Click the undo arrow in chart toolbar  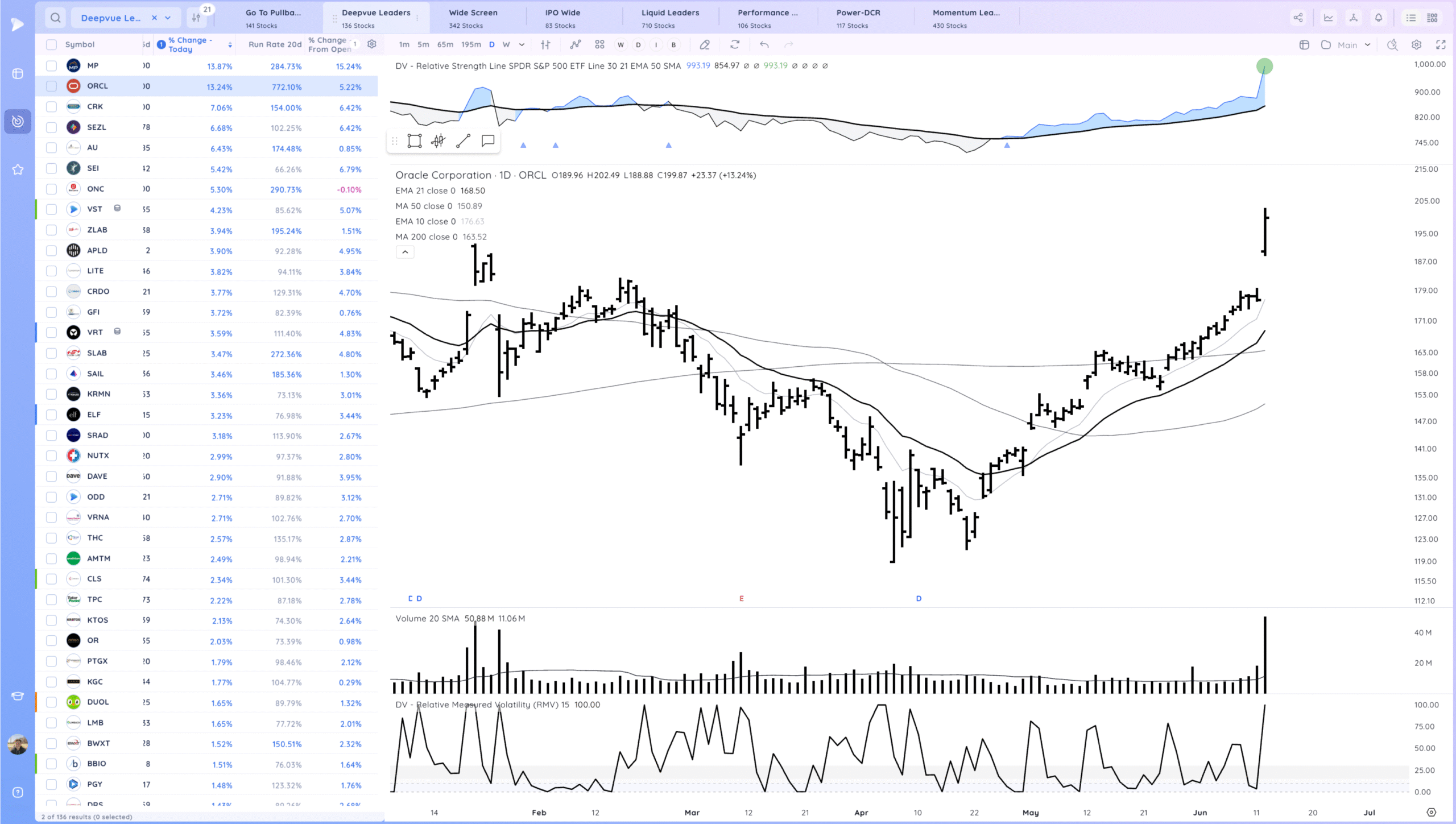pos(764,44)
